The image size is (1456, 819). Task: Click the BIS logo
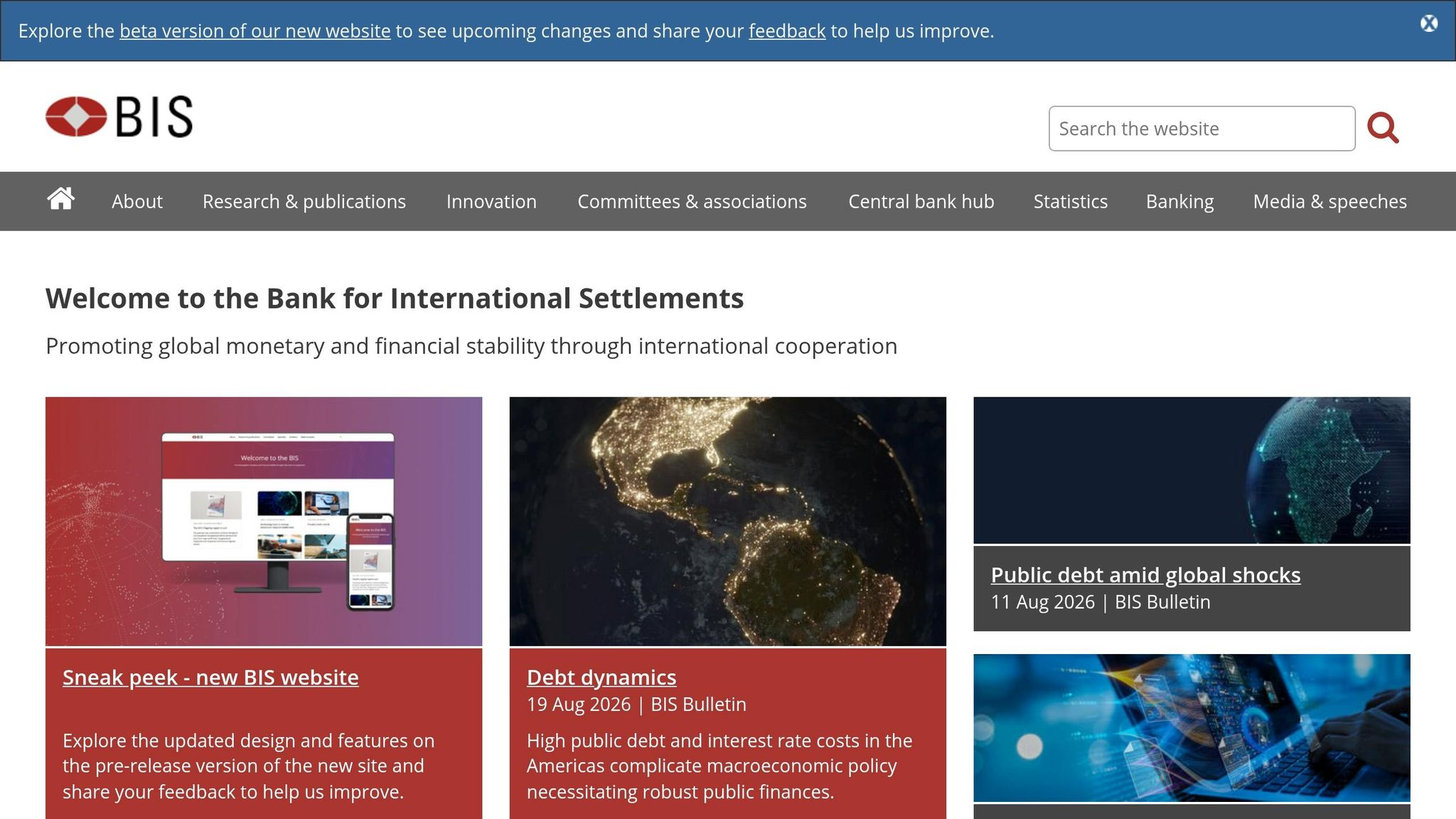[x=119, y=117]
